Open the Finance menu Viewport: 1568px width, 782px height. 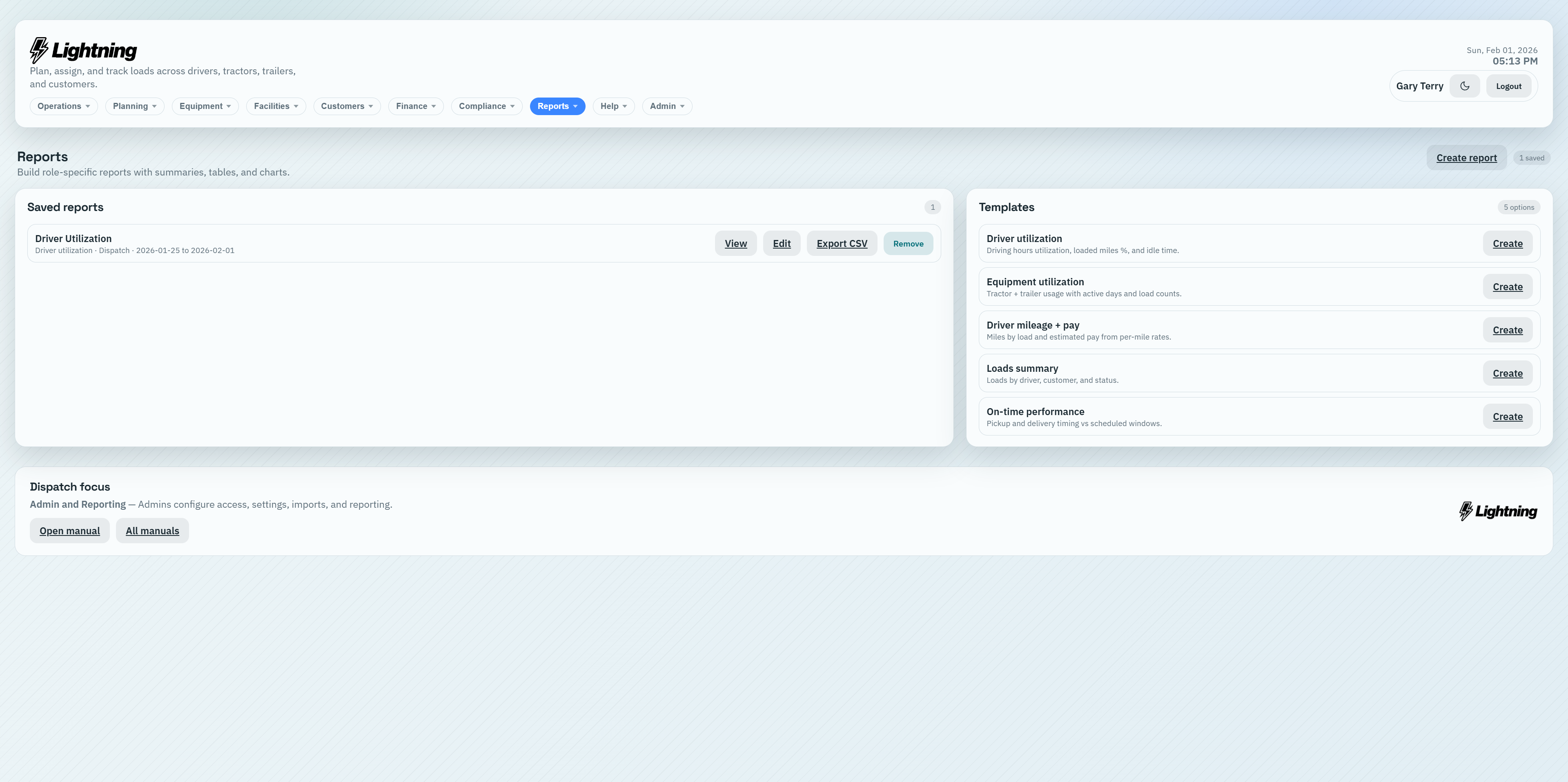tap(416, 106)
